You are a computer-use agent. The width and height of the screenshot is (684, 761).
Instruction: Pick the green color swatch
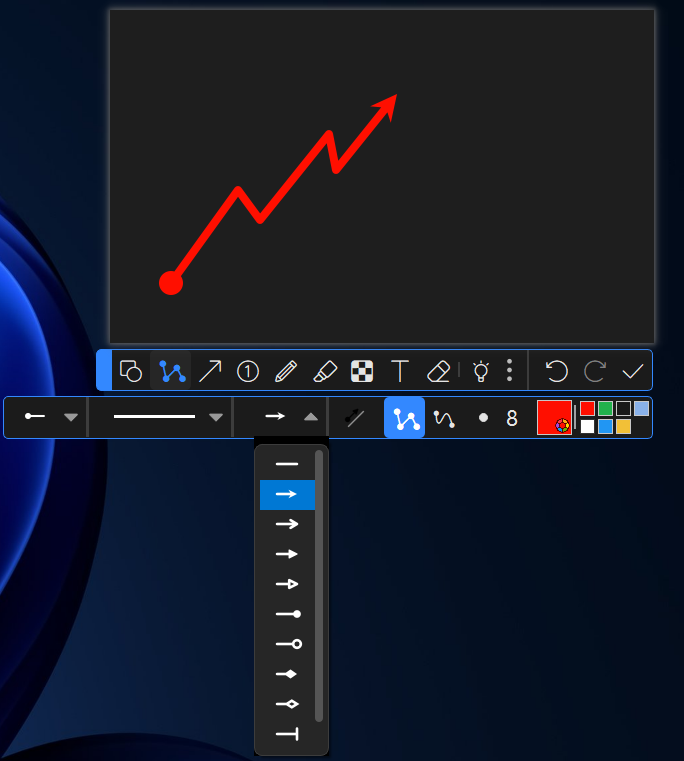pos(605,408)
